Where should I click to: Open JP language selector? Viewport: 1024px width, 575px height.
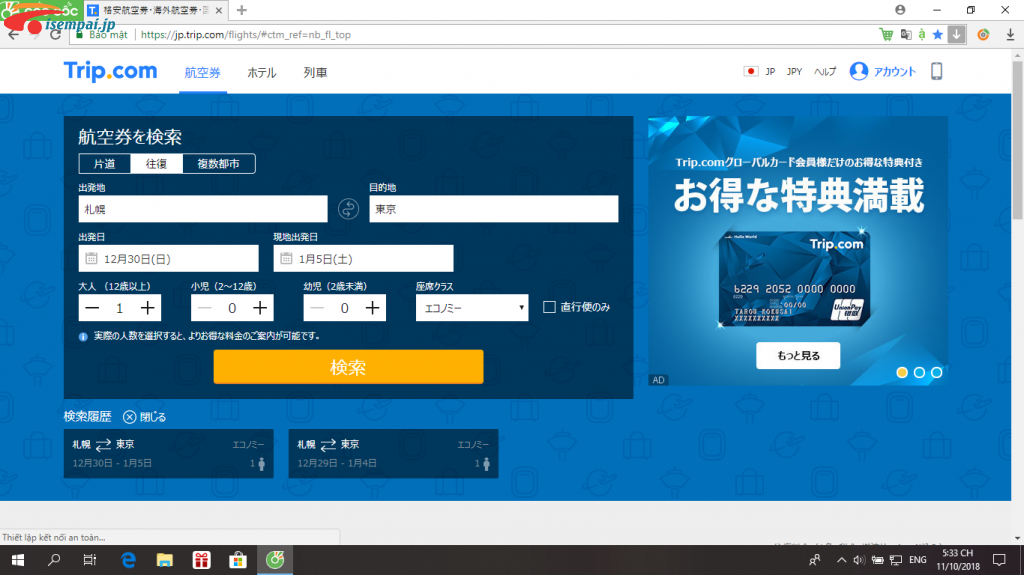click(x=770, y=71)
